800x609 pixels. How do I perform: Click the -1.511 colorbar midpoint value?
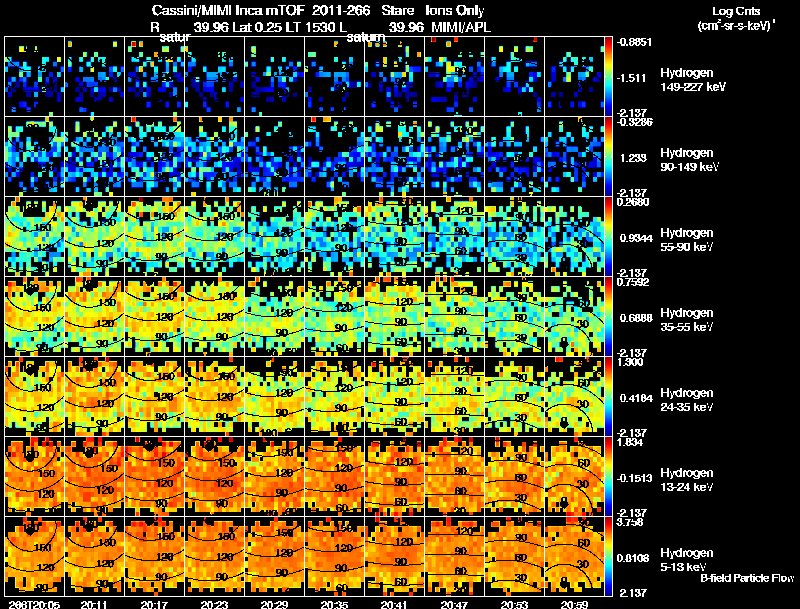[632, 78]
